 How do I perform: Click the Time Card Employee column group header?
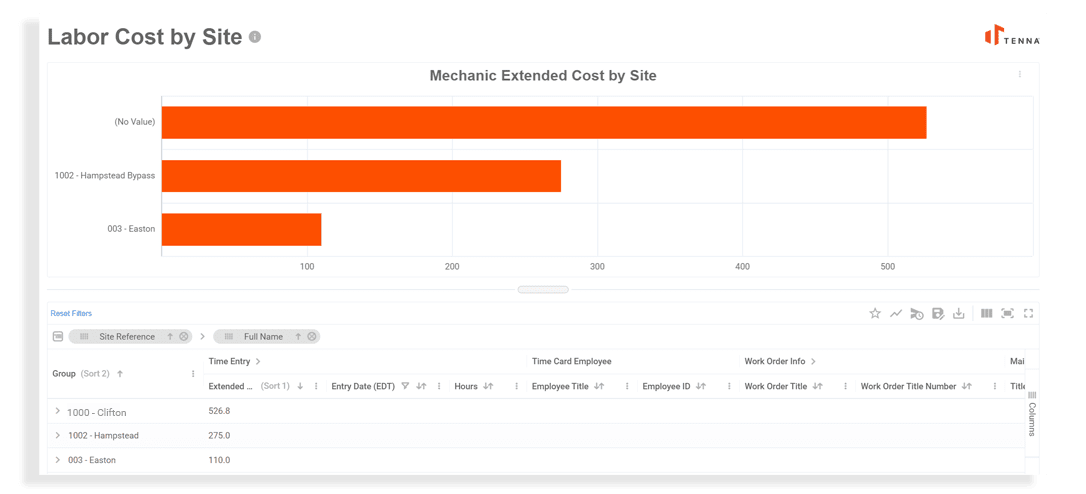571,361
